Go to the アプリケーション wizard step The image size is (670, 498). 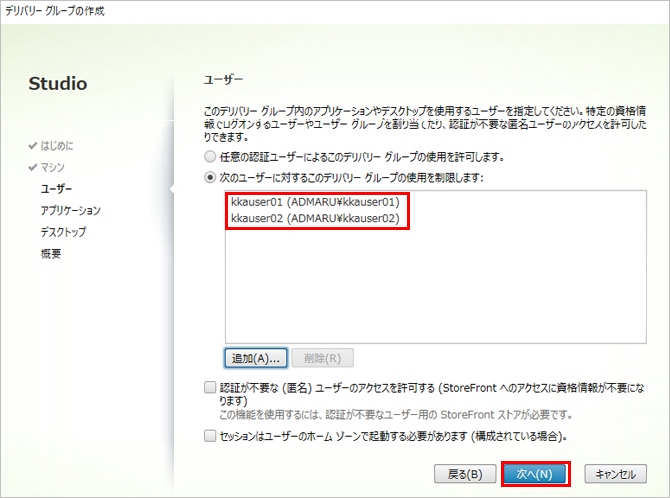[70, 210]
